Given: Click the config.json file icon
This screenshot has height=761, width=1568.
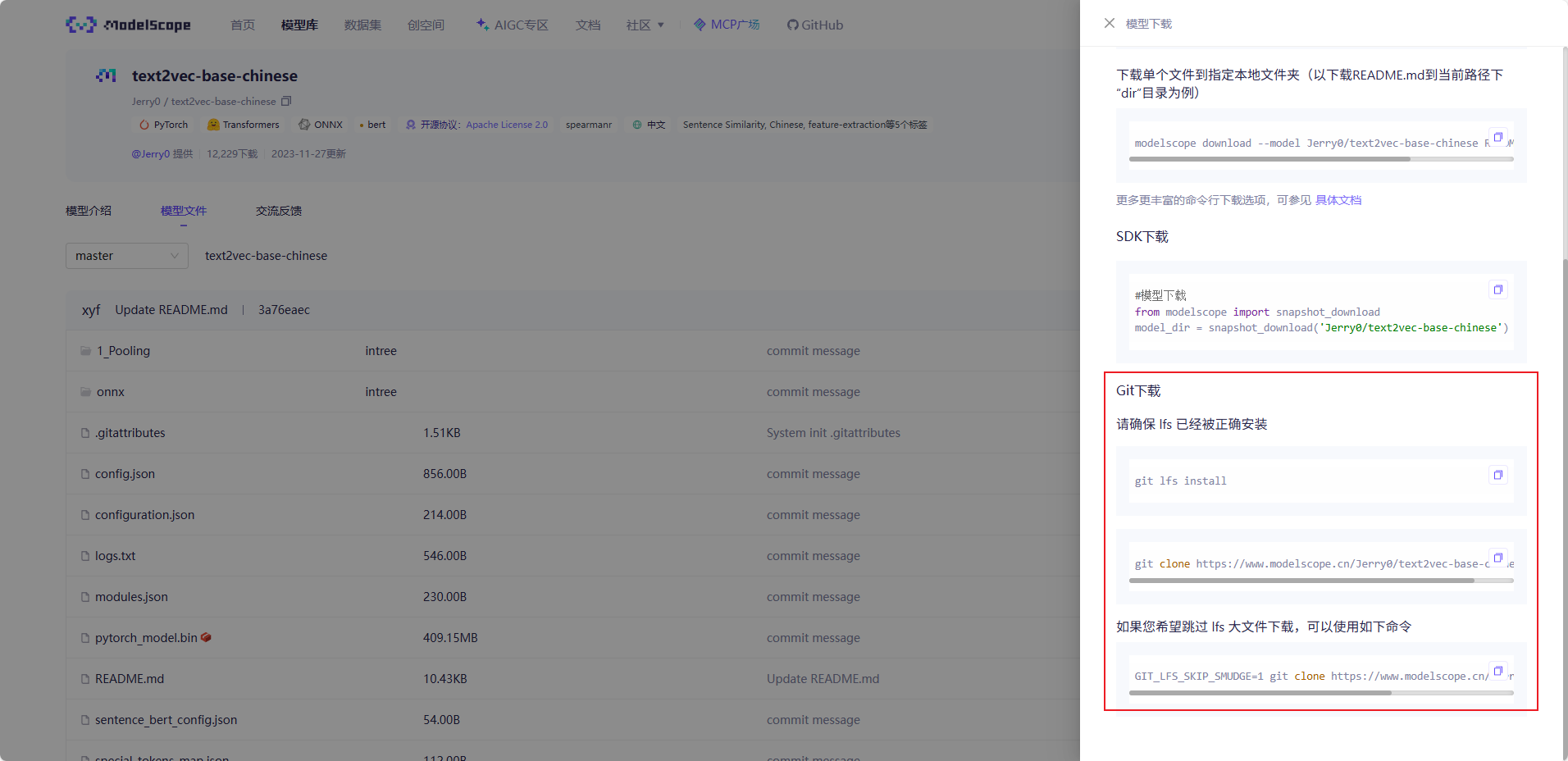Looking at the screenshot, I should click(85, 474).
